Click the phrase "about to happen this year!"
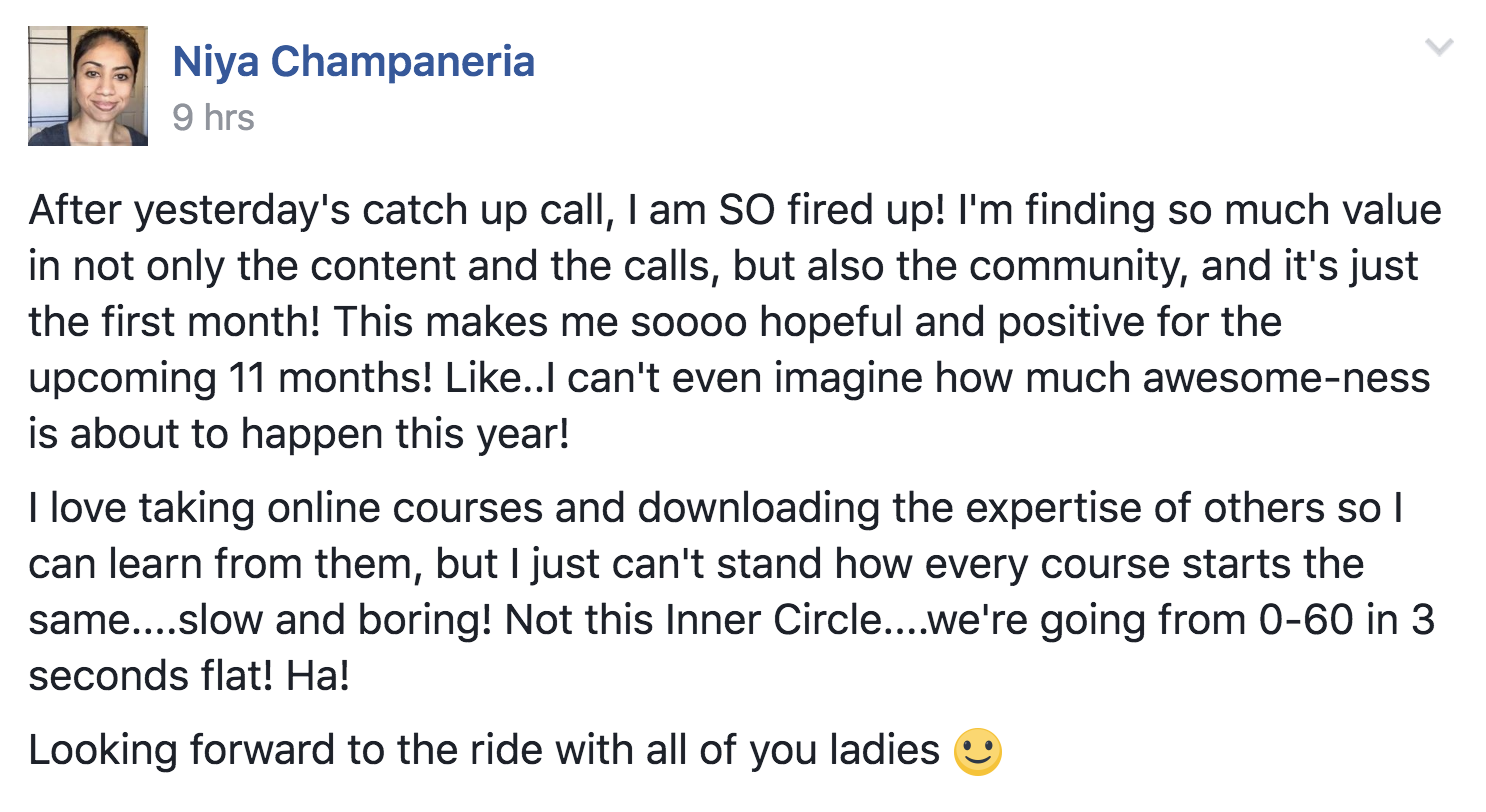The width and height of the screenshot is (1486, 812). 320,436
